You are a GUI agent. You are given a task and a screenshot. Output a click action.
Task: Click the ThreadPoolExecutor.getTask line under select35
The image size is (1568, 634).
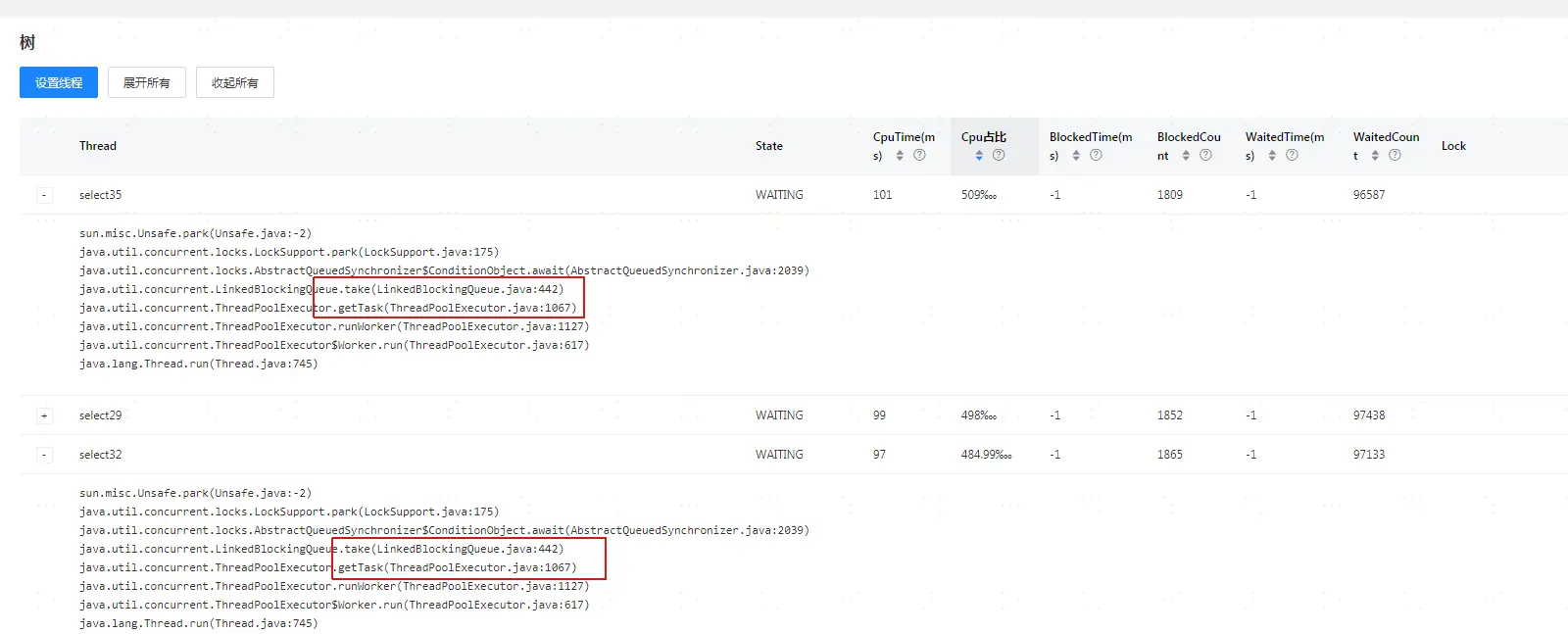point(328,308)
